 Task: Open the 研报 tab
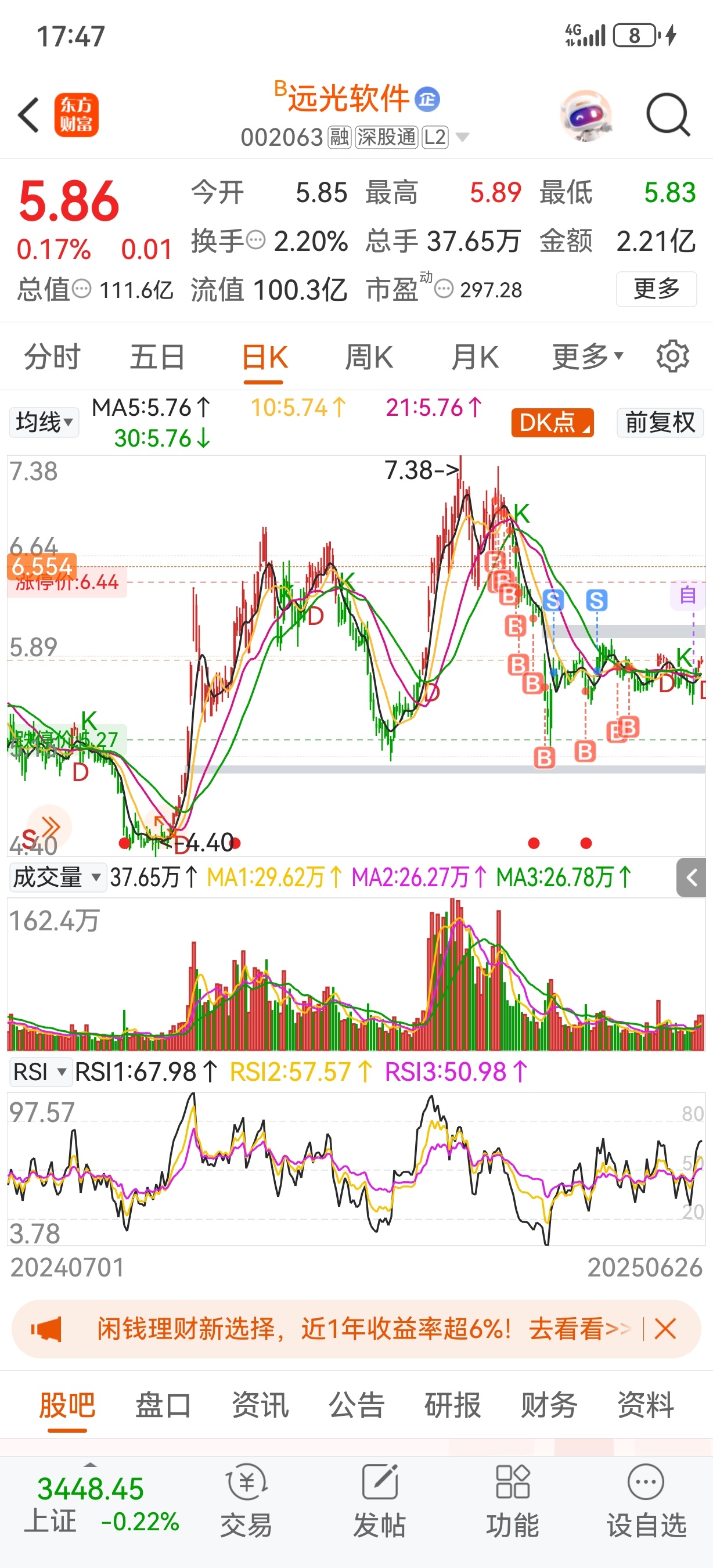point(453,1405)
